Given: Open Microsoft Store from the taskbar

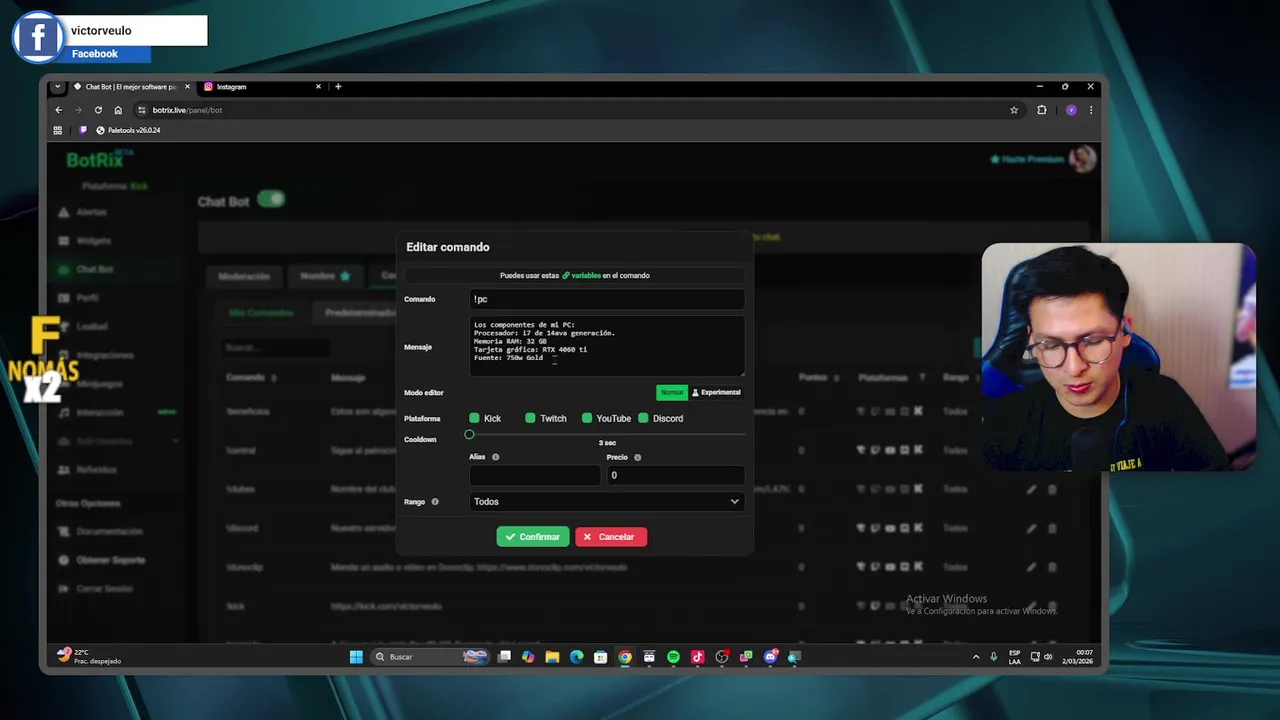Looking at the screenshot, I should tap(600, 657).
